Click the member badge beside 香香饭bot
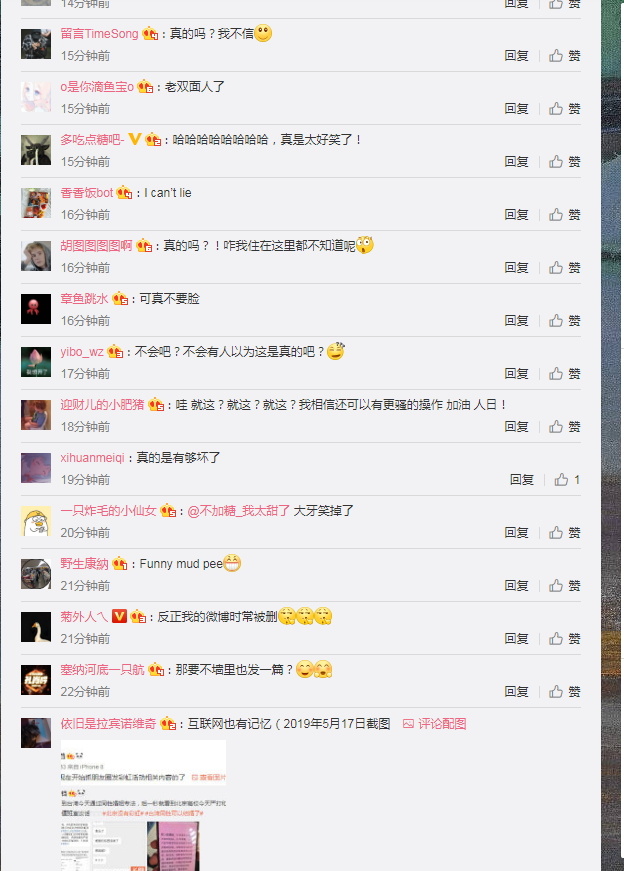This screenshot has width=624, height=871. click(124, 193)
